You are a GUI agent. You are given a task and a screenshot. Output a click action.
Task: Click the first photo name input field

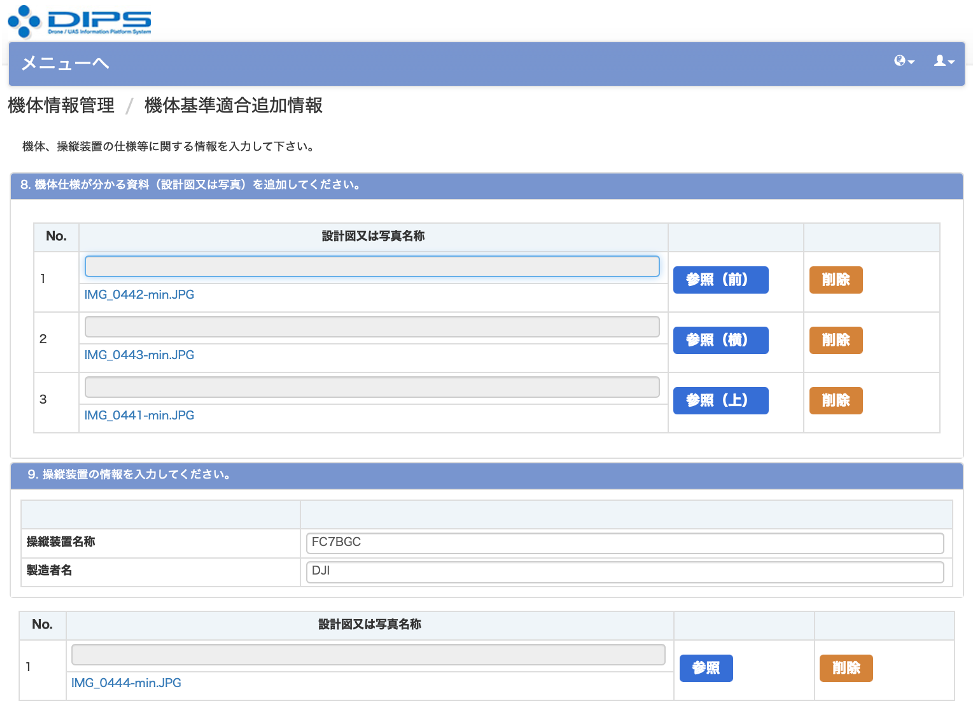click(371, 266)
